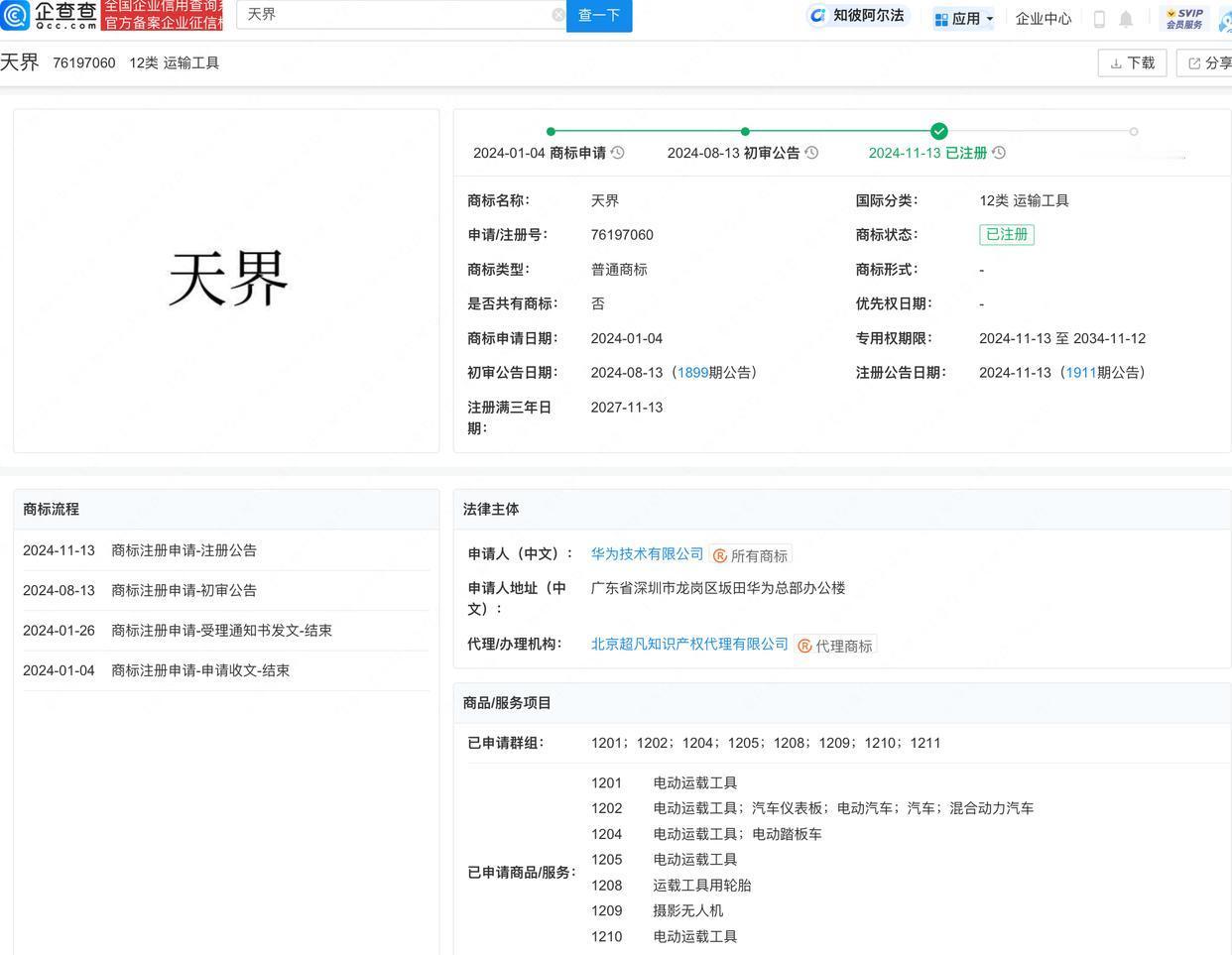Expand the 应用 dropdown menu
Viewport: 1232px width, 955px height.
click(x=963, y=19)
